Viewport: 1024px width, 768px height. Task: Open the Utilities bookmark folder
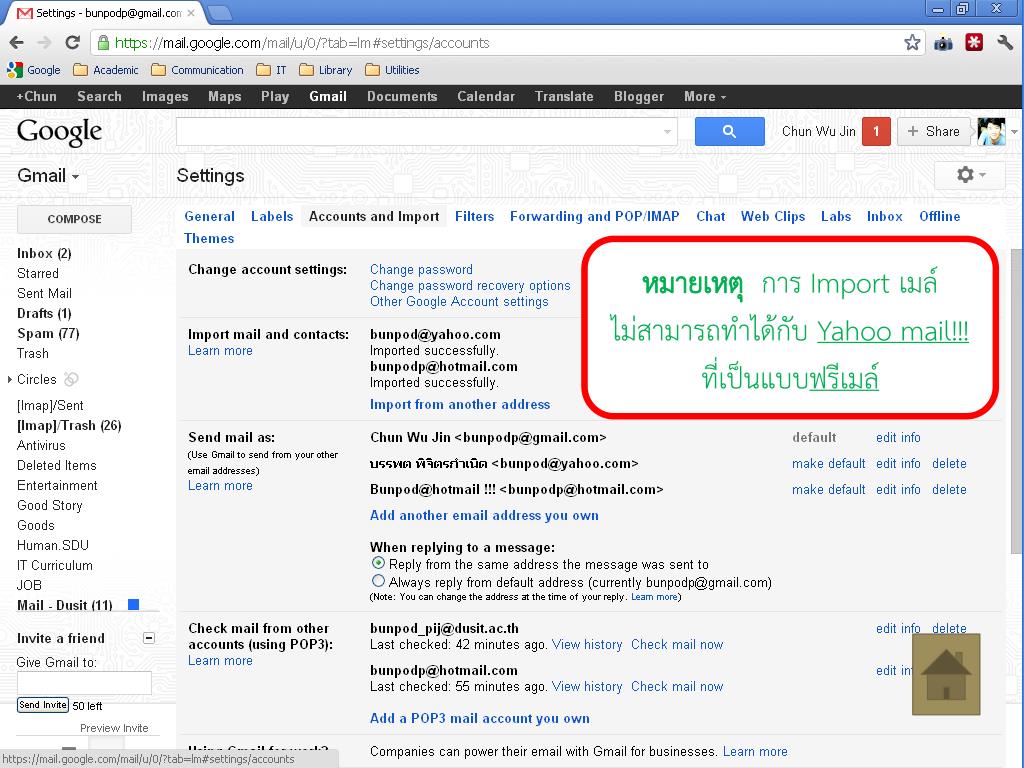(392, 70)
